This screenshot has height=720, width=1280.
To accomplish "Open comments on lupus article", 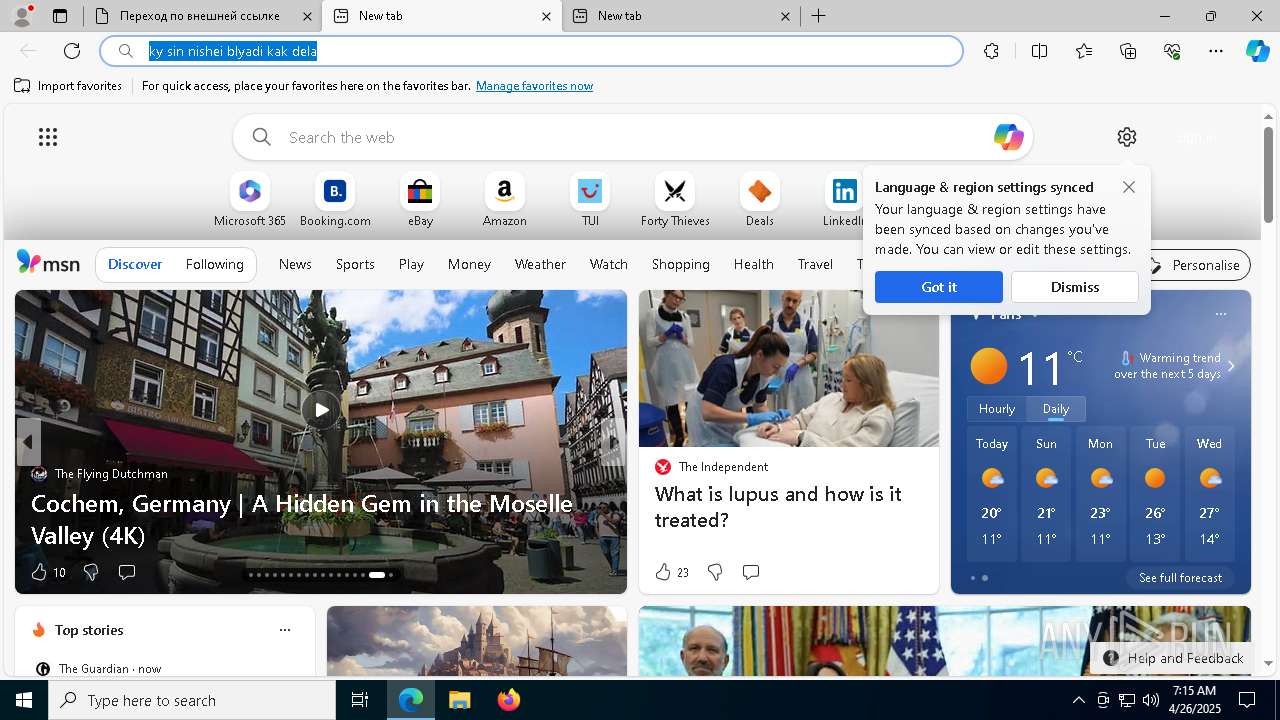I will tap(751, 572).
